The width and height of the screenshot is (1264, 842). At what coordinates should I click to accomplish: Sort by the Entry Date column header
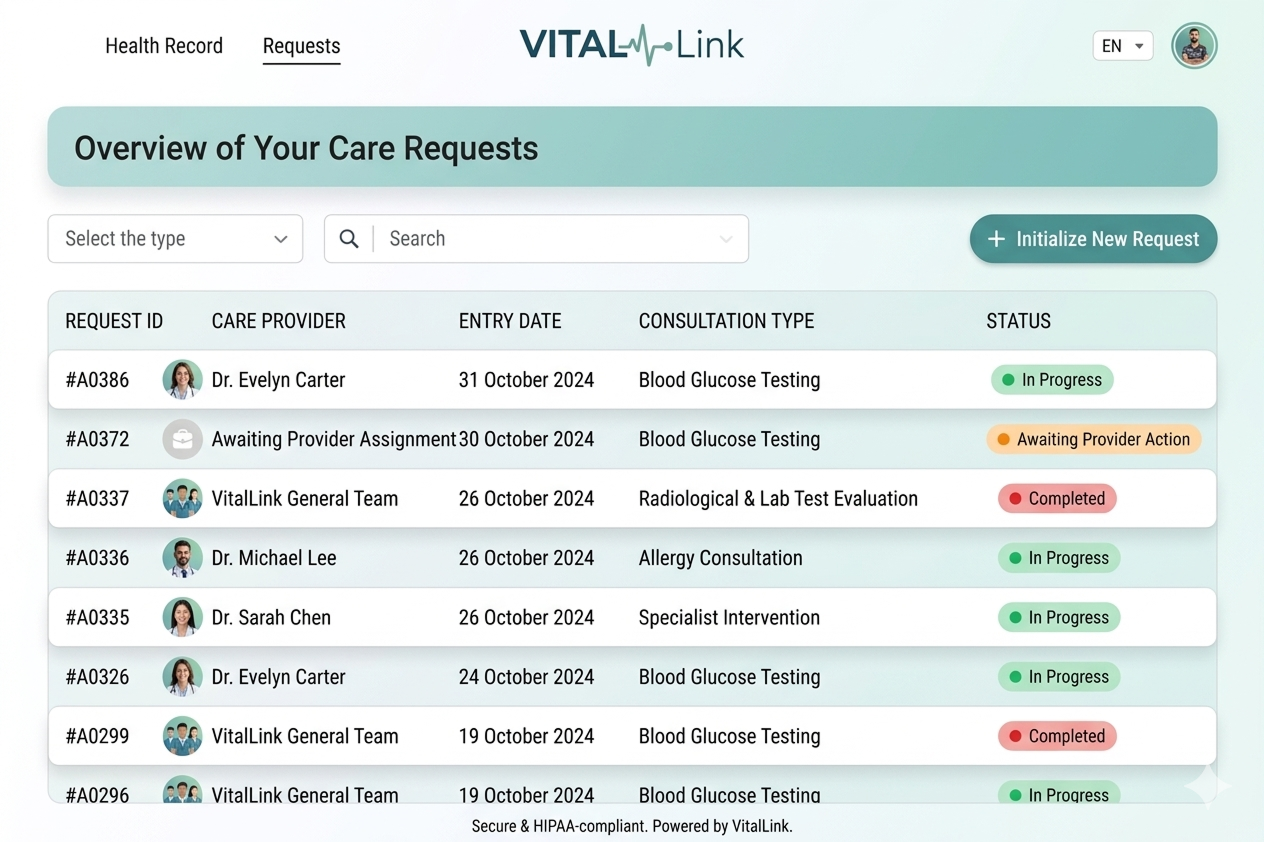coord(510,321)
